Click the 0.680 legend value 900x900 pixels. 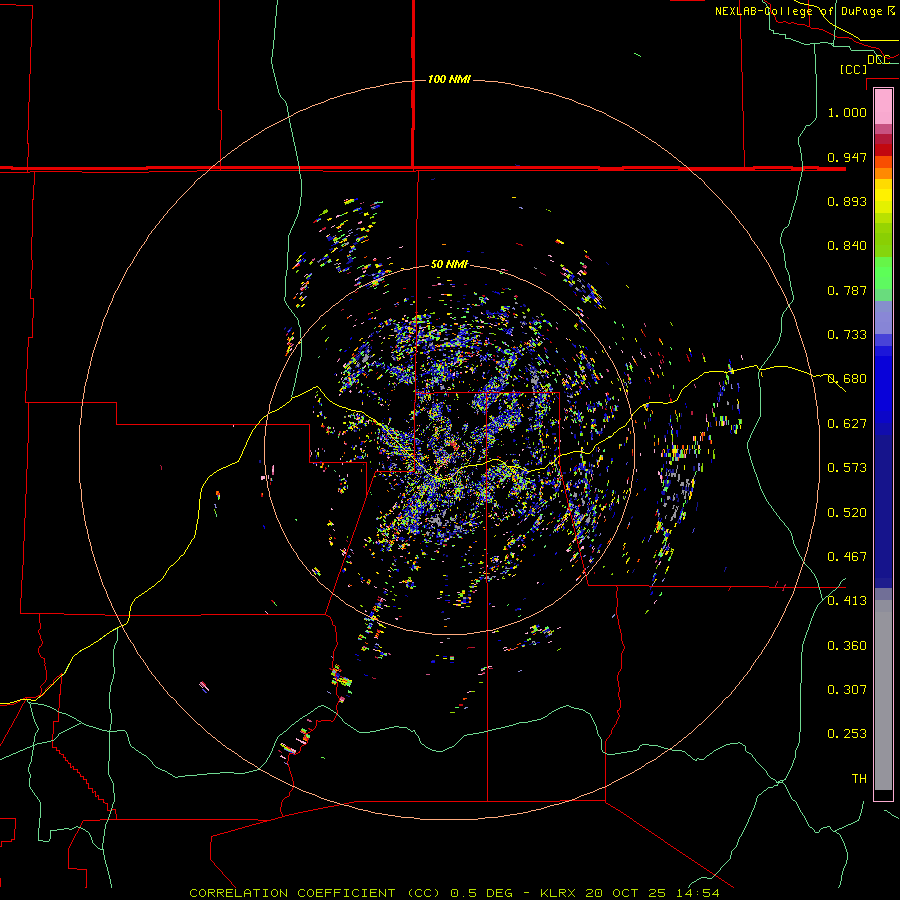pyautogui.click(x=847, y=379)
